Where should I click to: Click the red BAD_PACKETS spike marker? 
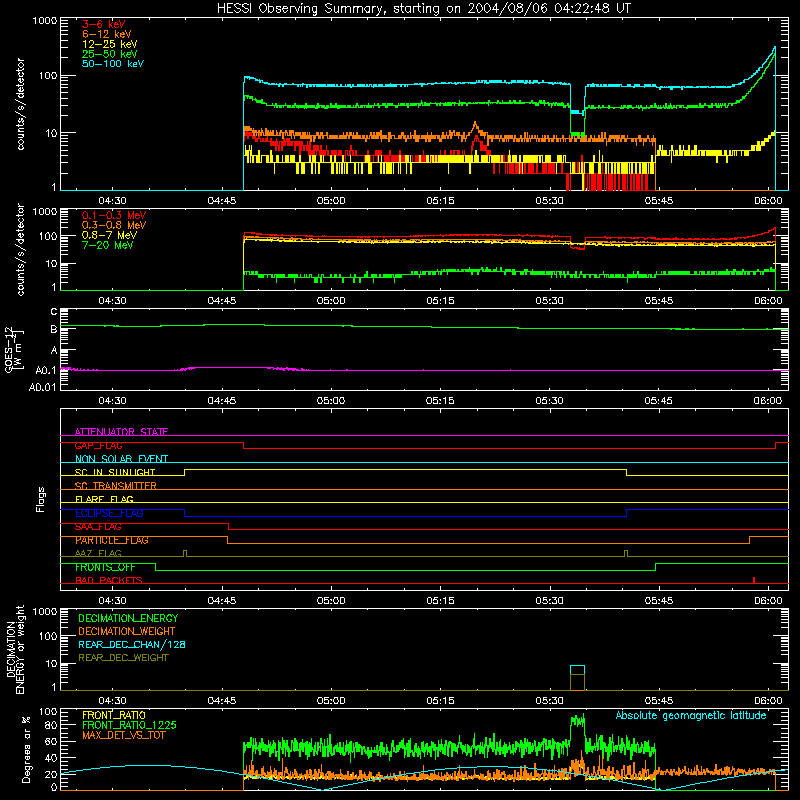click(x=754, y=580)
